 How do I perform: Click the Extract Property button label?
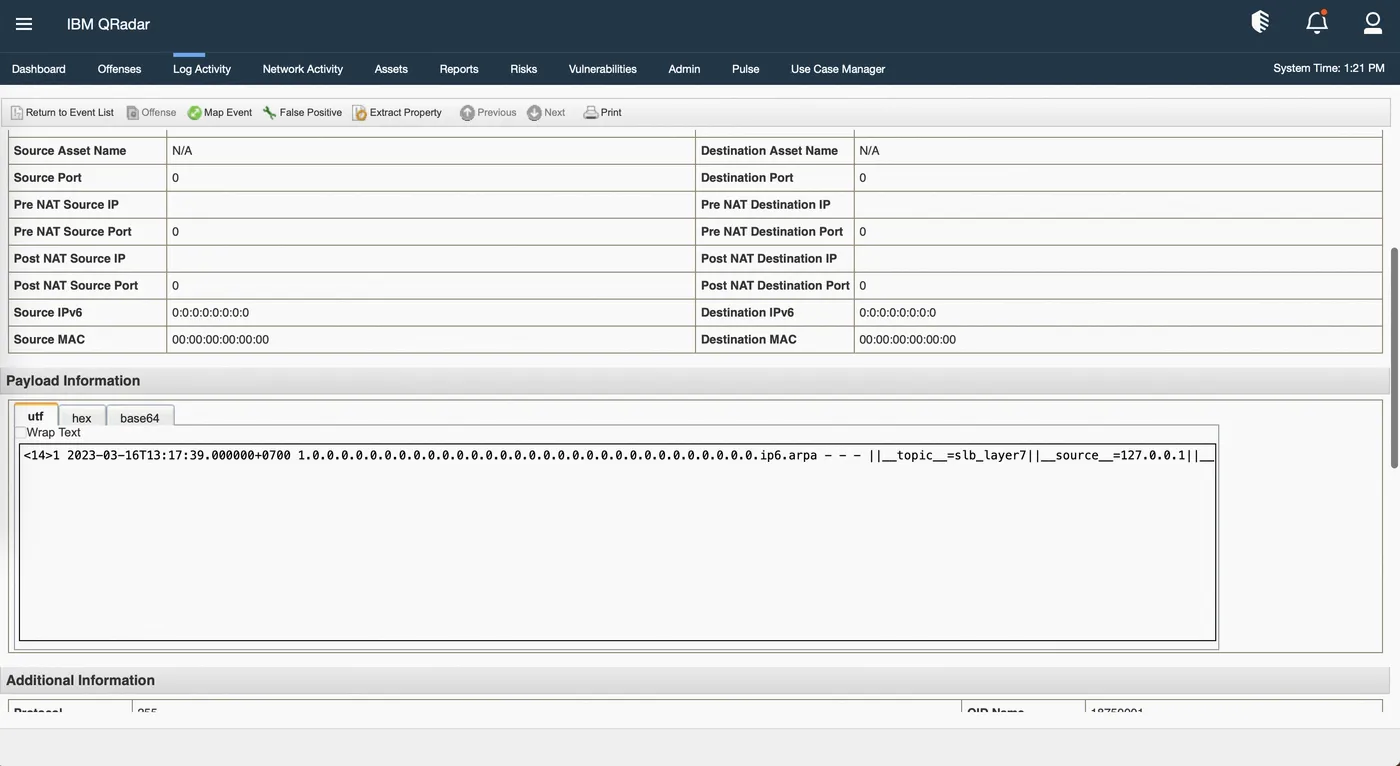pos(406,113)
